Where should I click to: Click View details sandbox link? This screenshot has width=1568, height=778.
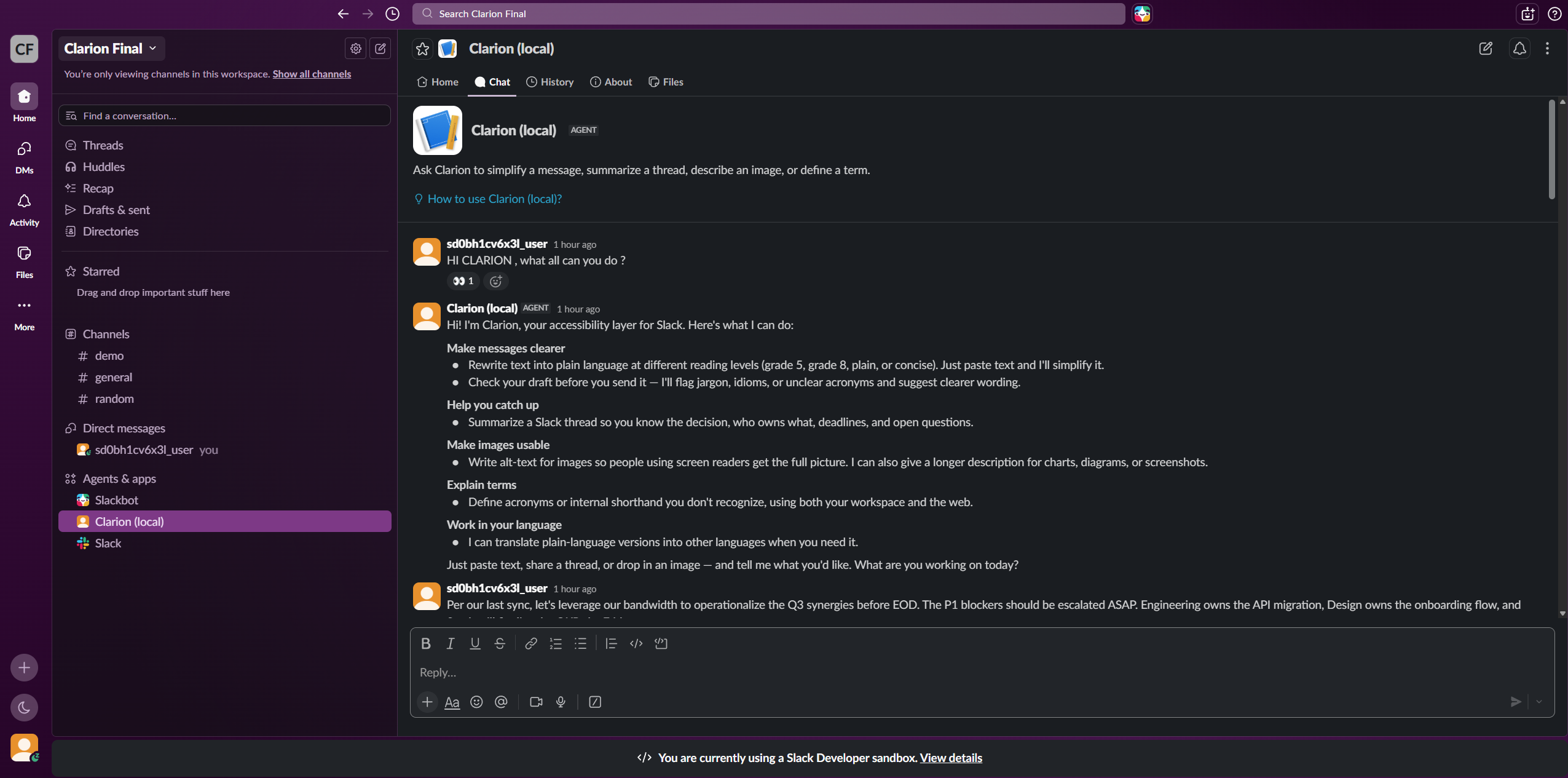click(x=951, y=758)
